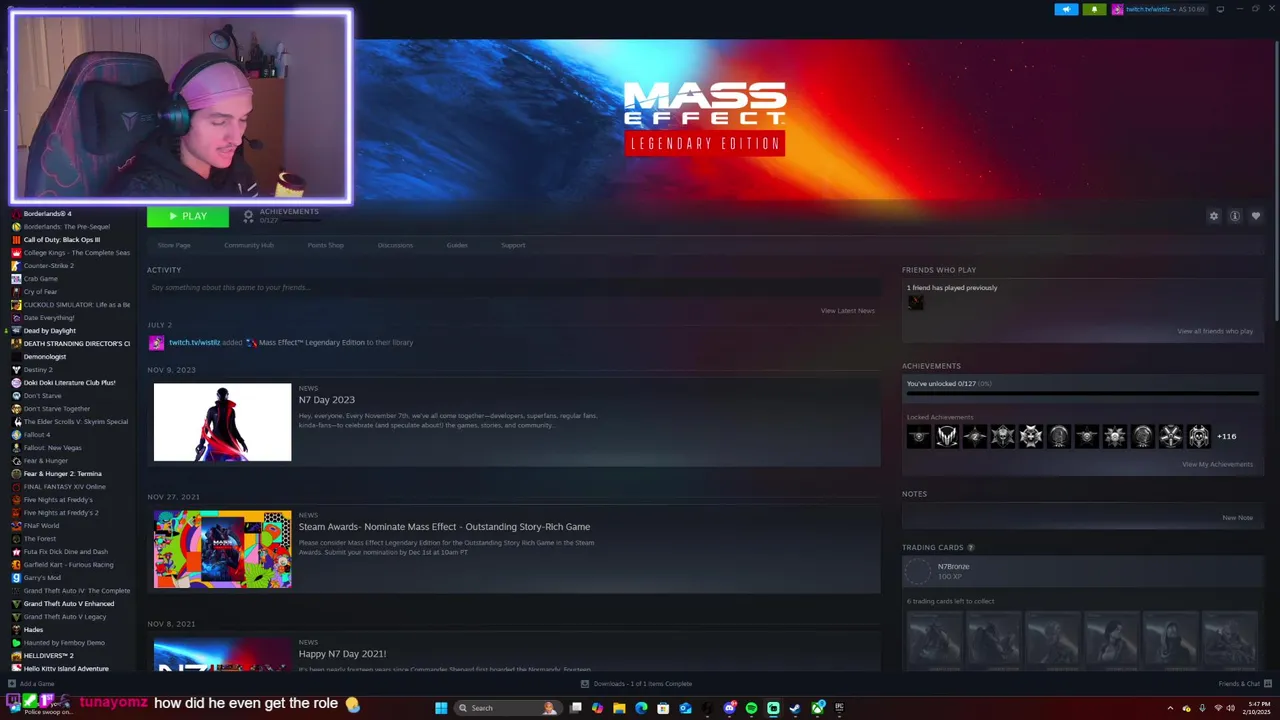Open the Points Shop tab
The height and width of the screenshot is (720, 1280).
(x=325, y=245)
